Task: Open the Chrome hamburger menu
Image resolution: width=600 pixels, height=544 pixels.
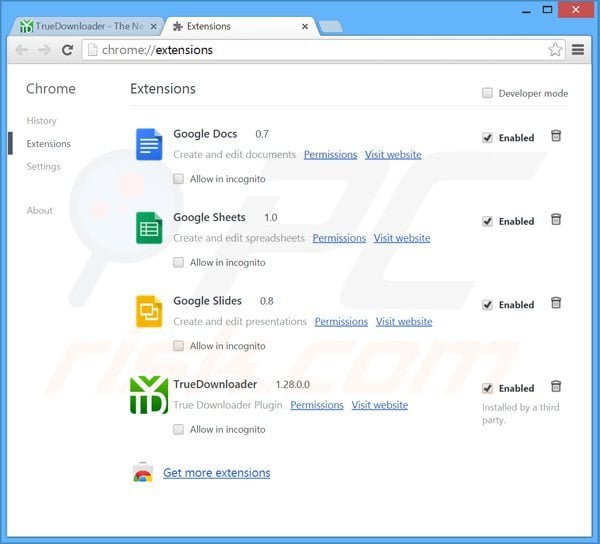Action: [578, 49]
